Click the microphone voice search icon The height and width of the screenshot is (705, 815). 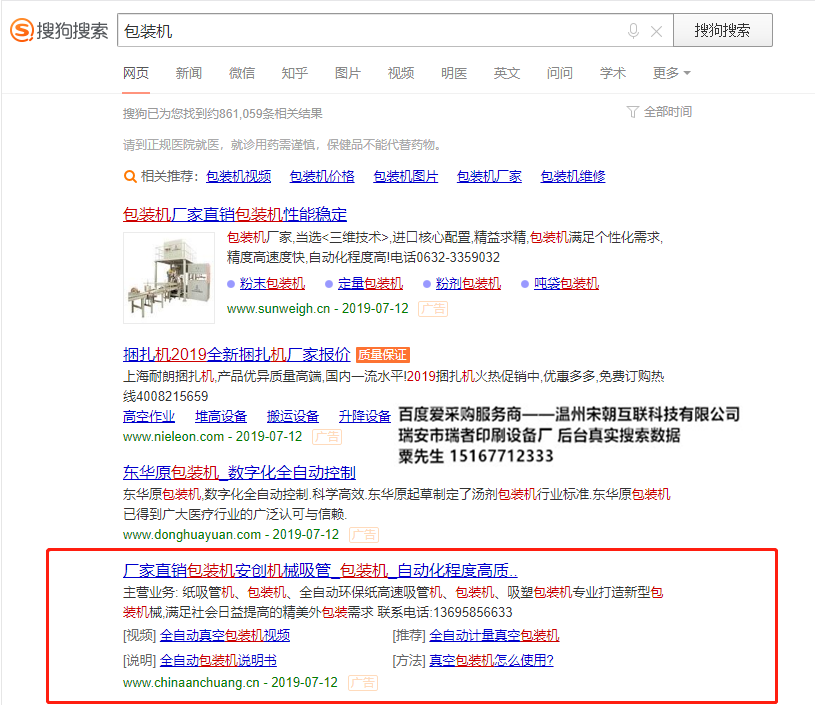pos(633,31)
